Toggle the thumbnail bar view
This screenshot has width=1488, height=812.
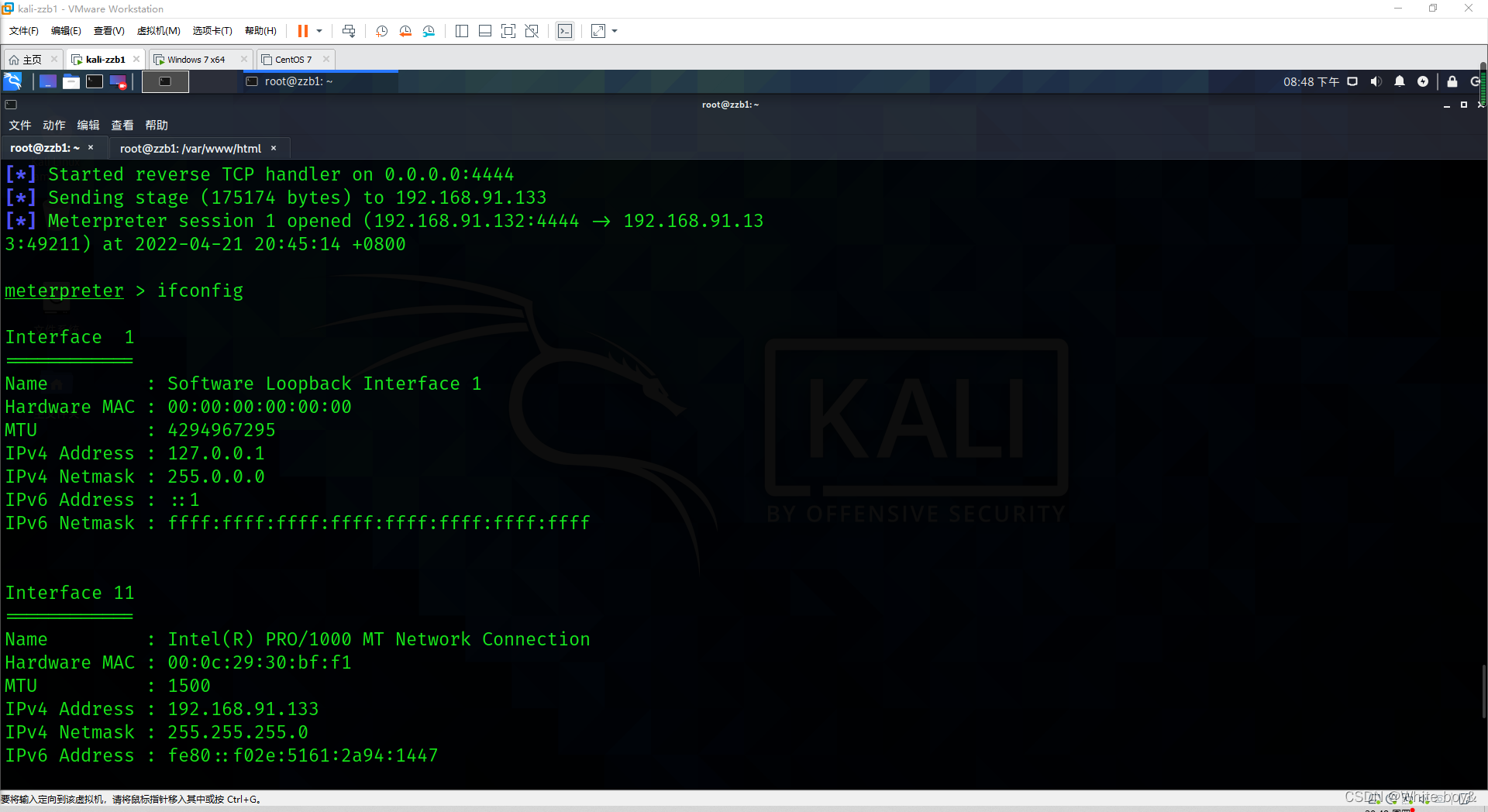tap(485, 31)
